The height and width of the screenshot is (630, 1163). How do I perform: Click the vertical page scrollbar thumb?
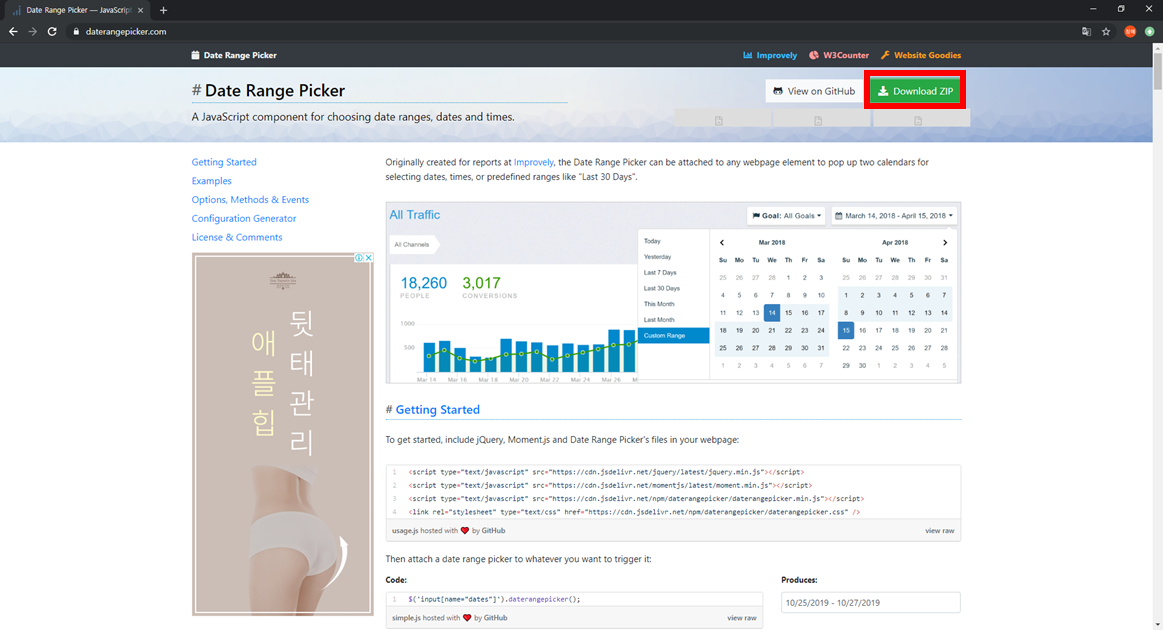point(1157,71)
